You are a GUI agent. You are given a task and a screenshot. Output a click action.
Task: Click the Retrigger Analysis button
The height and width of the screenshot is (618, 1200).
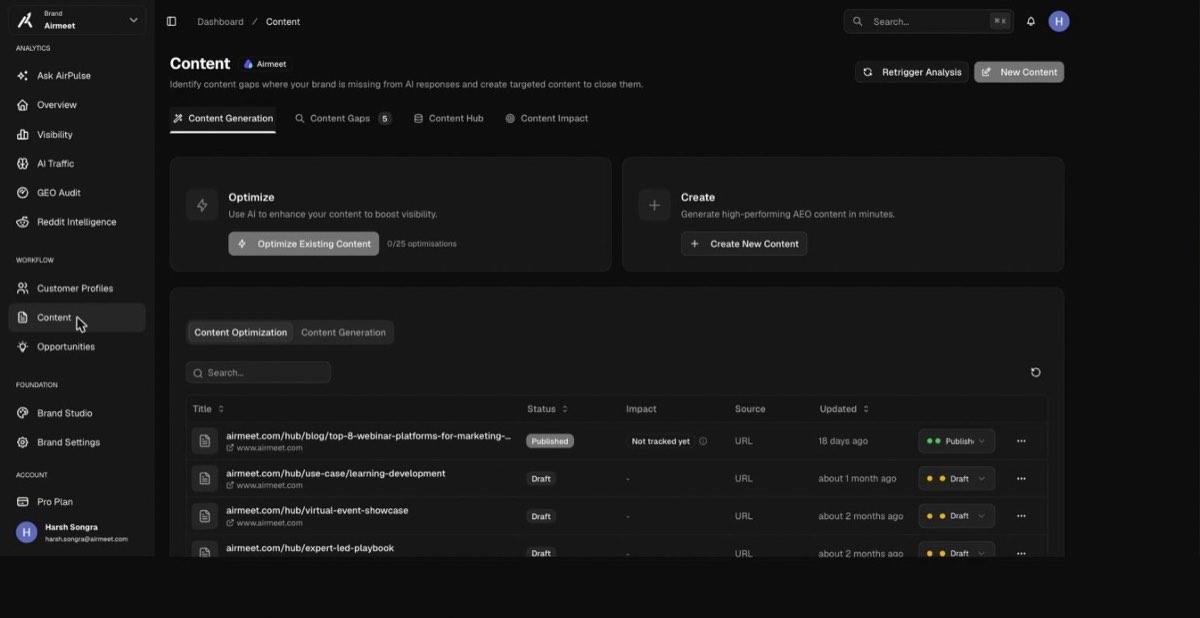click(912, 72)
